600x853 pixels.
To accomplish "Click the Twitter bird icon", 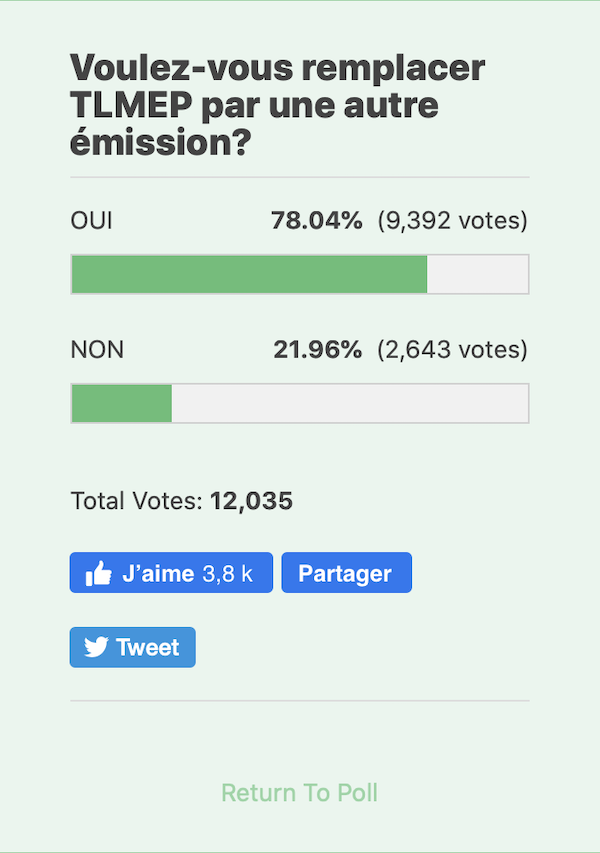I will 95,647.
